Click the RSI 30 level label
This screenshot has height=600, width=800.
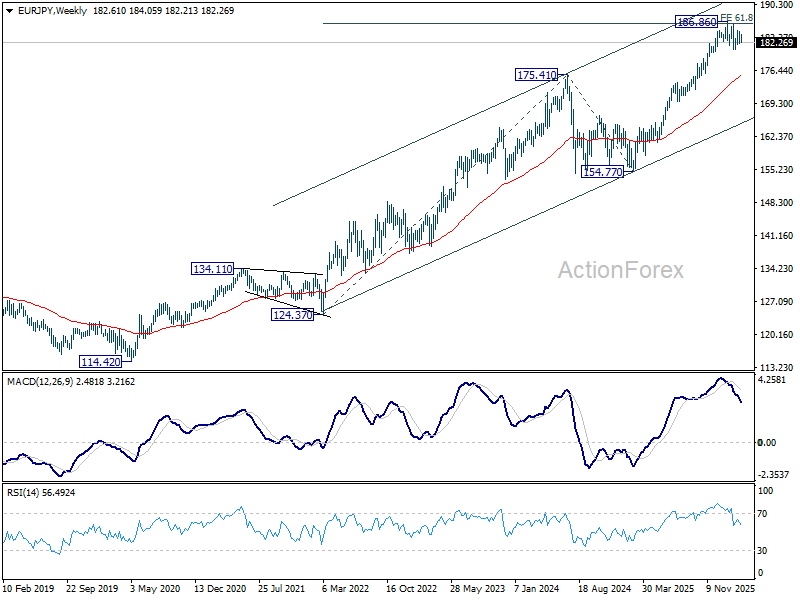(762, 551)
